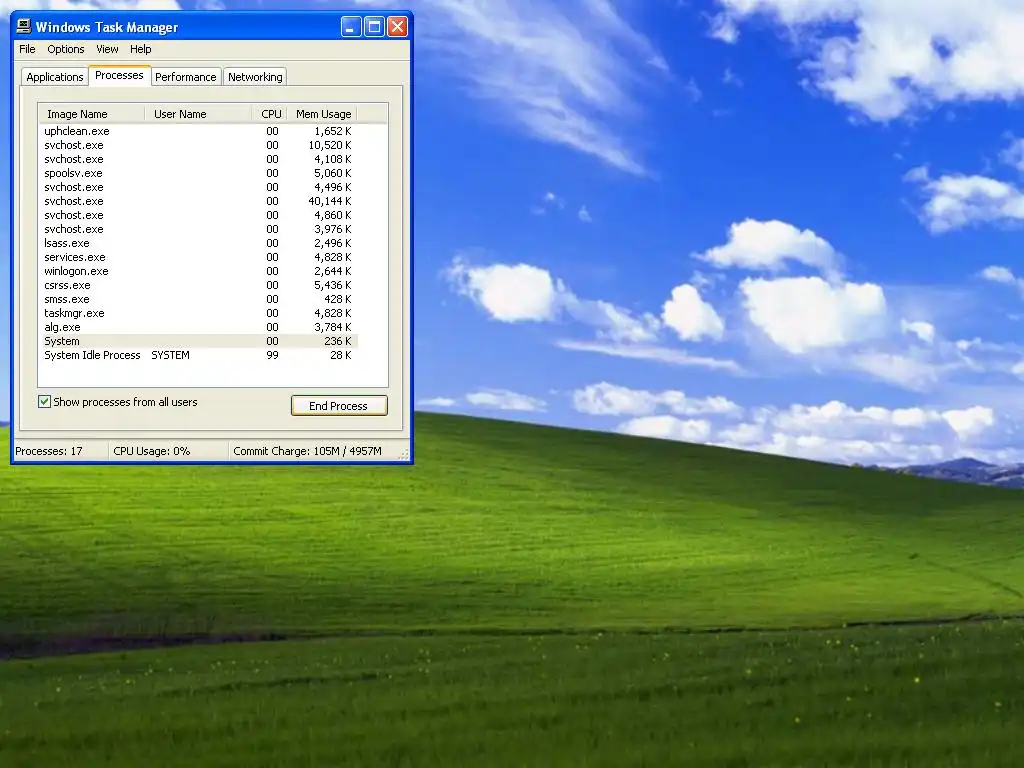Open the View menu
This screenshot has width=1024, height=768.
pyautogui.click(x=107, y=49)
